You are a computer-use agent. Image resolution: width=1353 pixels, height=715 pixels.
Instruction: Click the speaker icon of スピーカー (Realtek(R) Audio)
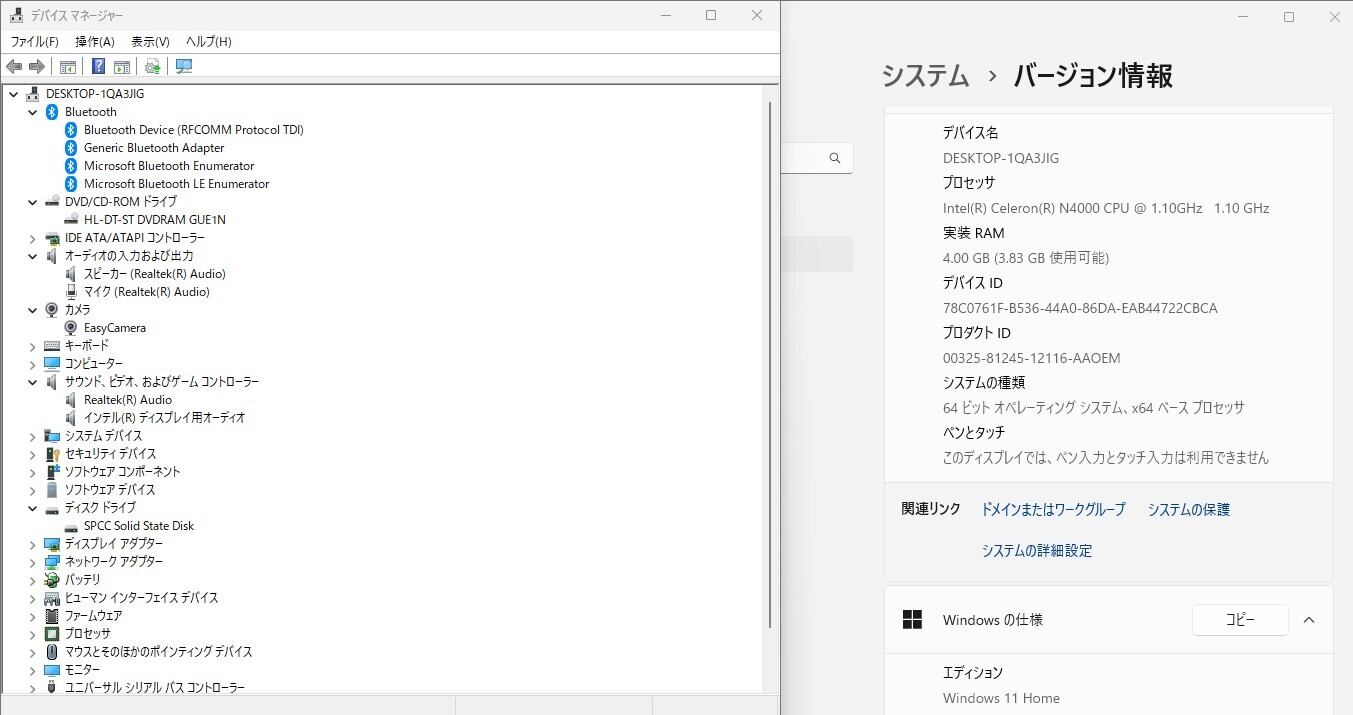pyautogui.click(x=71, y=274)
